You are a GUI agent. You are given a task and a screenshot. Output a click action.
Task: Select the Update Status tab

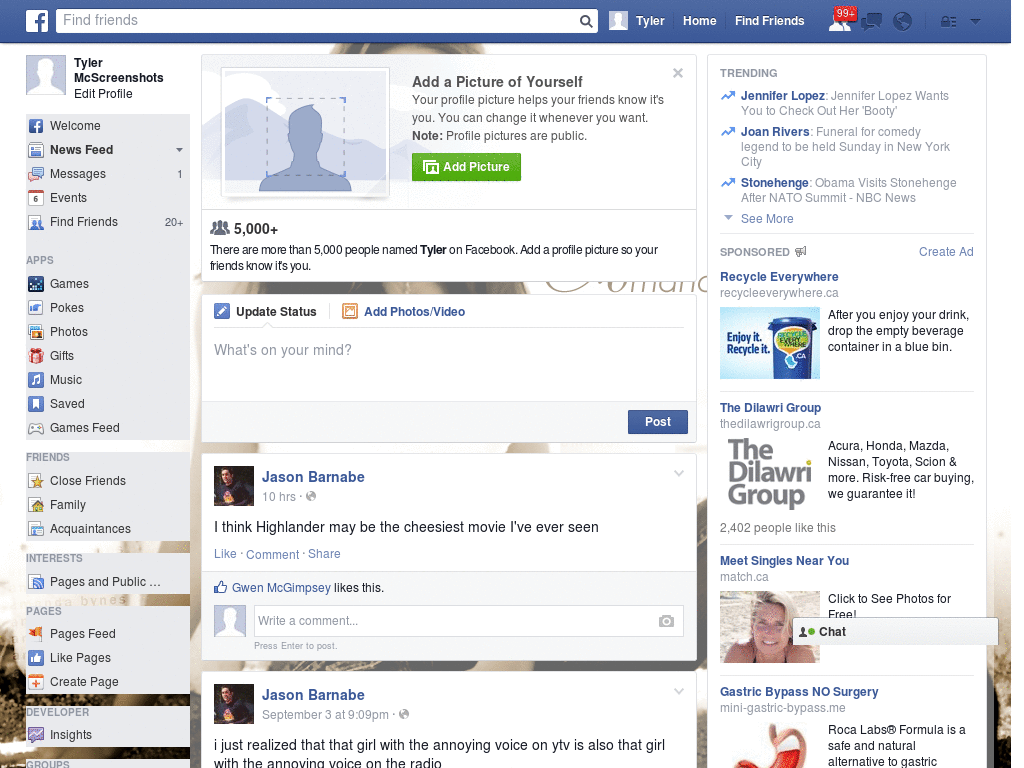coord(266,312)
